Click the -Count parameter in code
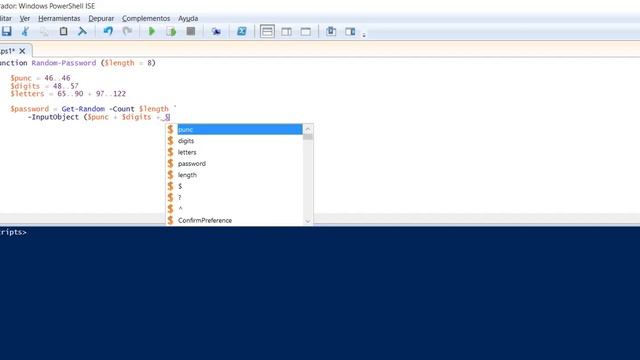Image resolution: width=640 pixels, height=360 pixels. coord(122,109)
